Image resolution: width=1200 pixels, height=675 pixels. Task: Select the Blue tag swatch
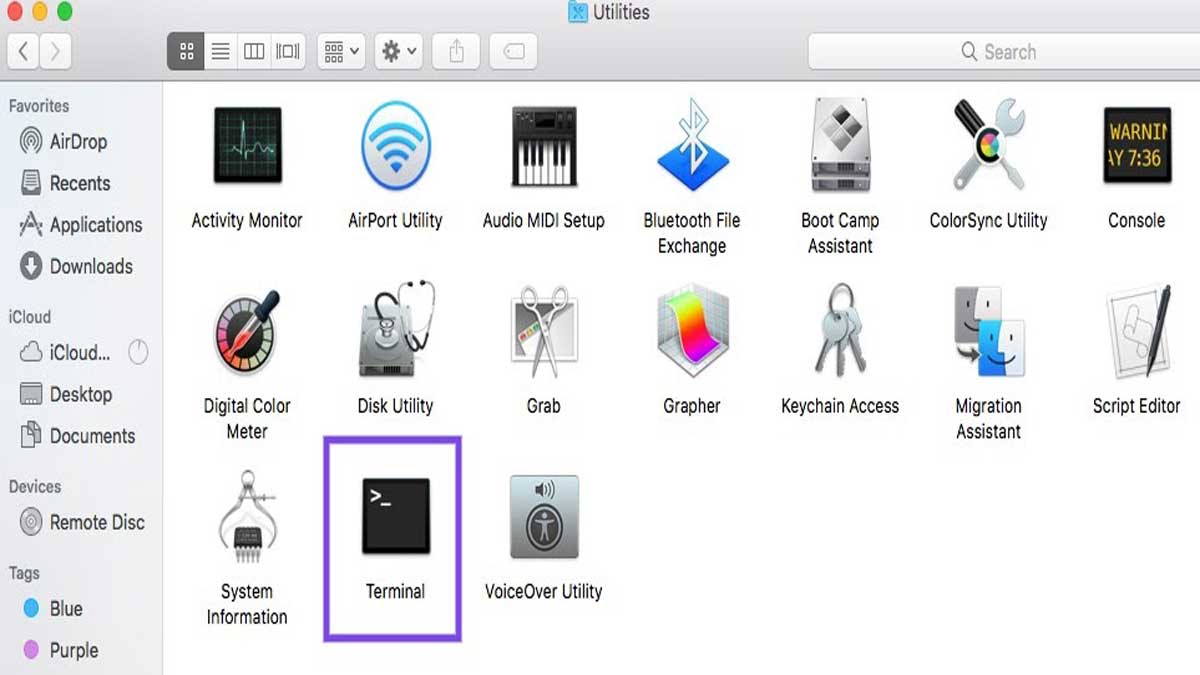click(30, 608)
